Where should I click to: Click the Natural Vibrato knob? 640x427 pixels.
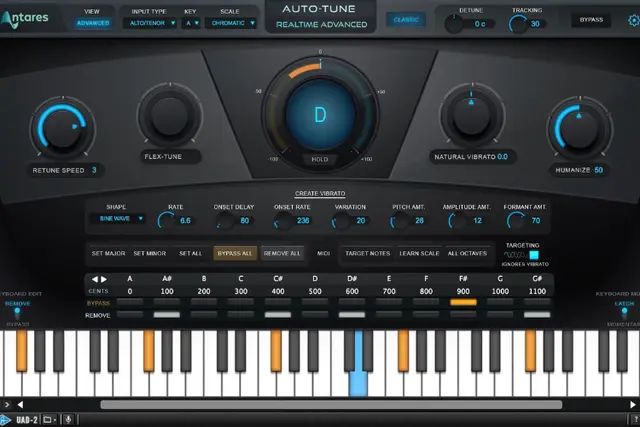pyautogui.click(x=472, y=116)
